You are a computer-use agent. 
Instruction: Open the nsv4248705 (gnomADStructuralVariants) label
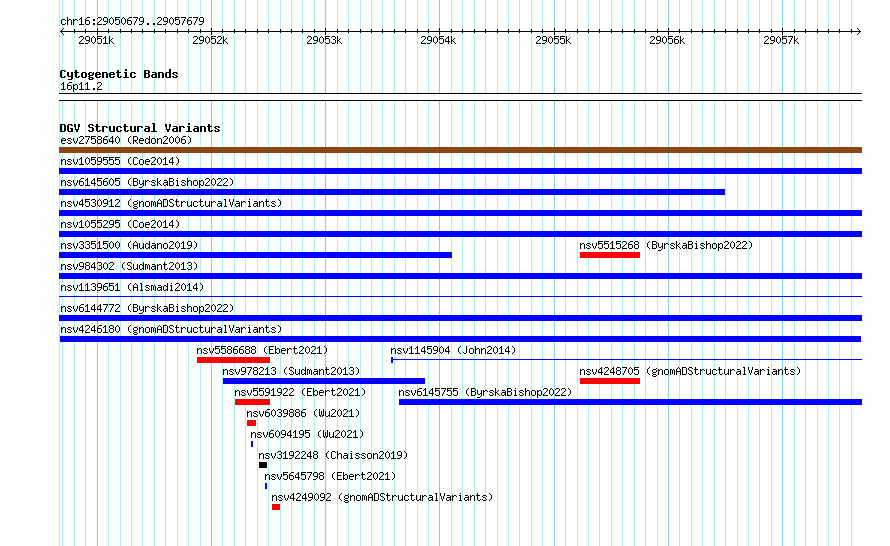point(690,371)
